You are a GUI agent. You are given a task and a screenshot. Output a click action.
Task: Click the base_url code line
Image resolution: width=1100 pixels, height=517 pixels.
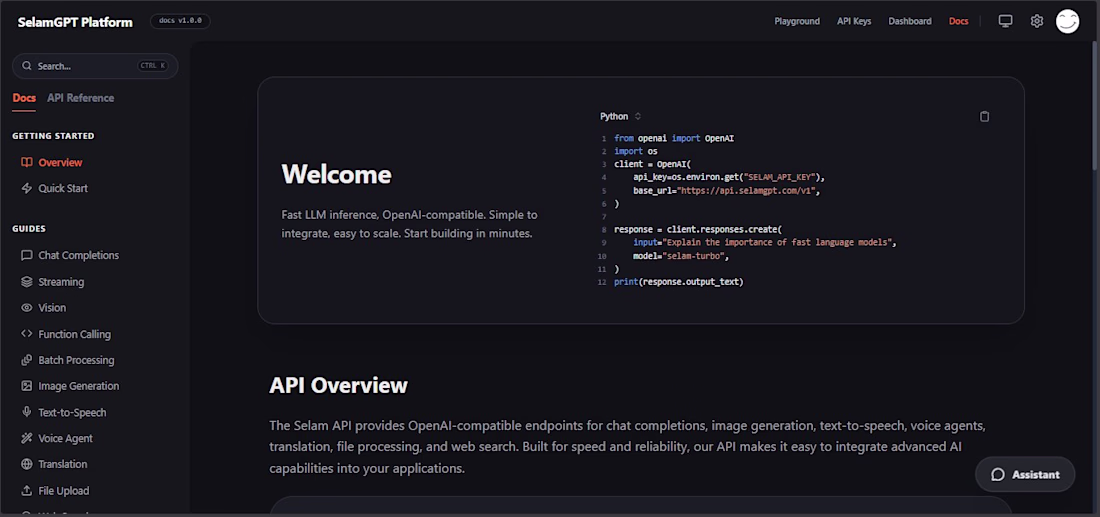727,190
